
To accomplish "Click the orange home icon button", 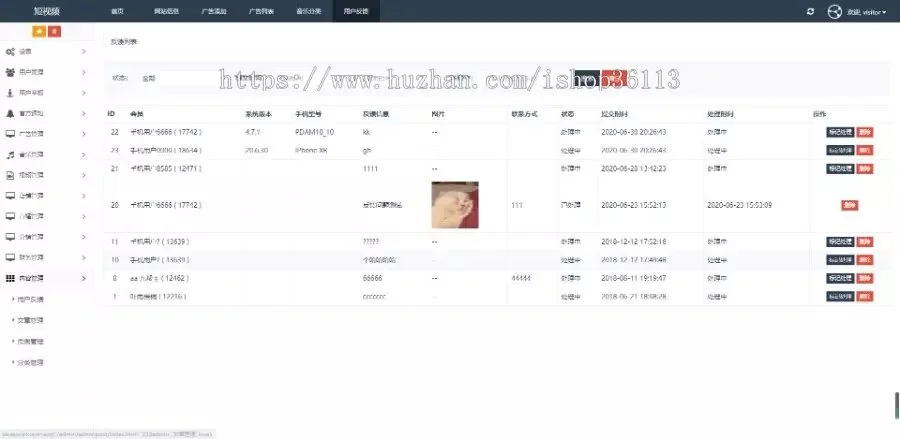I will tap(38, 32).
